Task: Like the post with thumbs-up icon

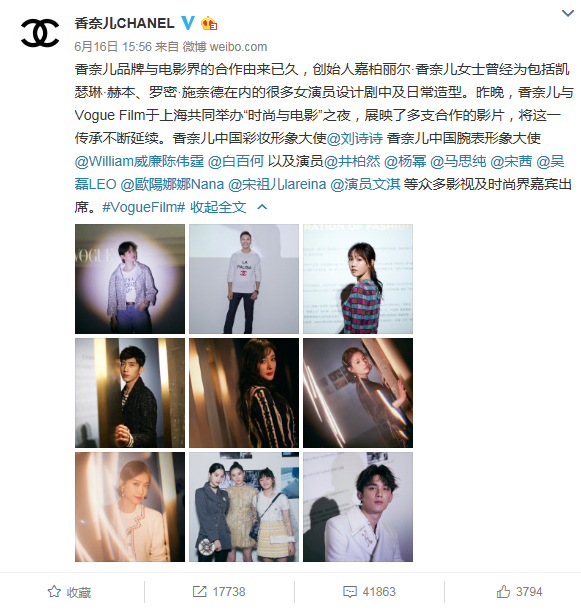Action: click(x=503, y=591)
